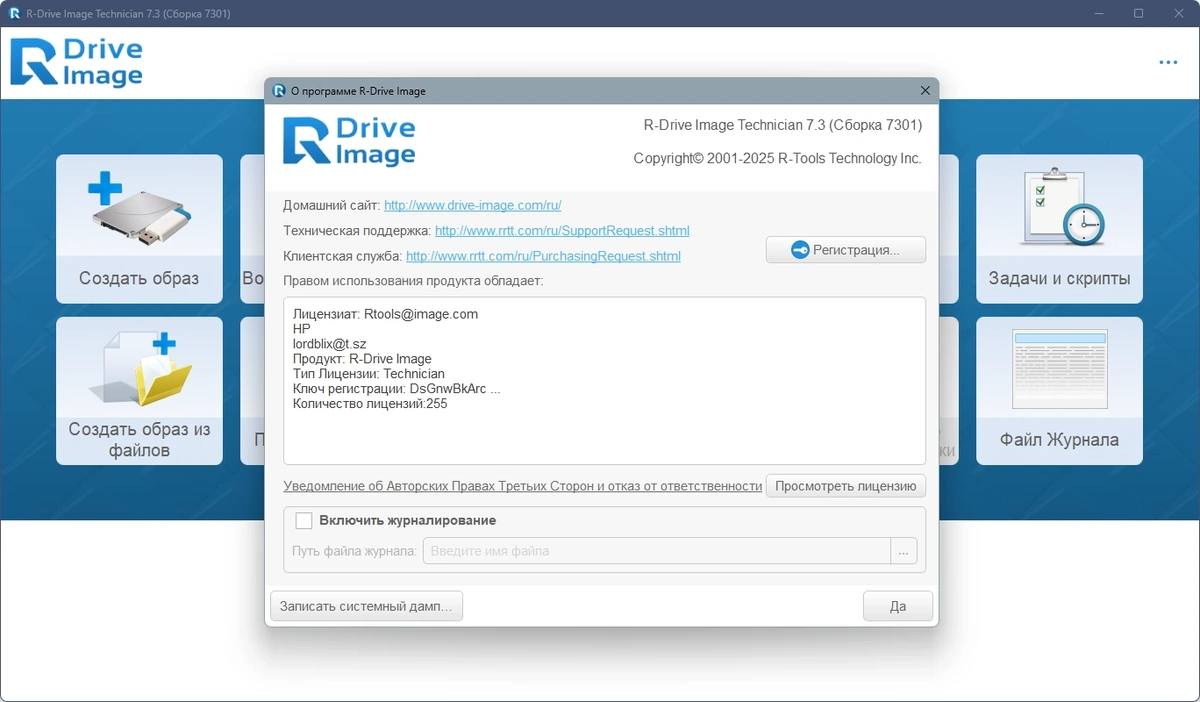Open Create image from files tile
Viewport: 1200px width, 702px height.
click(139, 391)
